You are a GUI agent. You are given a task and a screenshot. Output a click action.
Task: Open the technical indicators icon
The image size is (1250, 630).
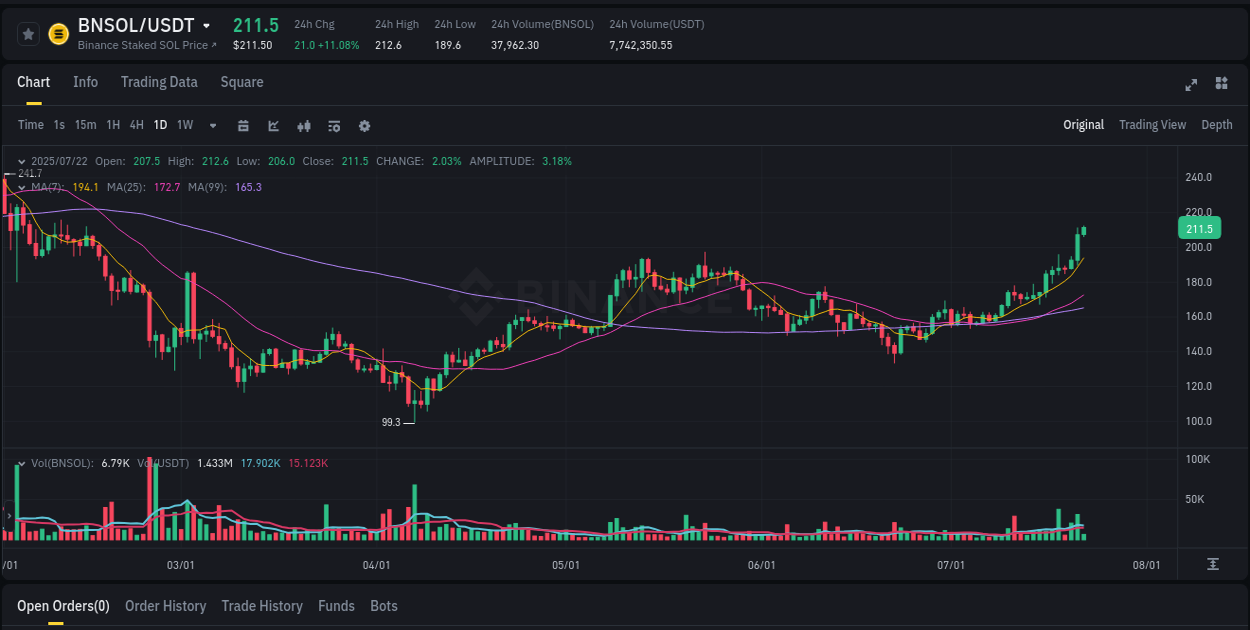tap(303, 125)
